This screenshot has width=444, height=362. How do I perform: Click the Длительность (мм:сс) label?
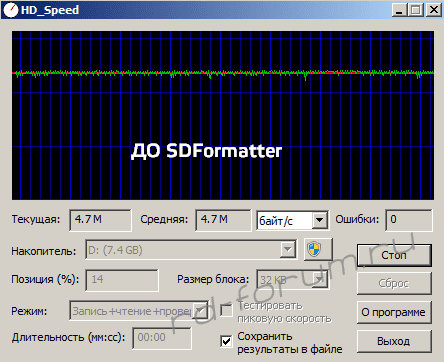tap(69, 337)
